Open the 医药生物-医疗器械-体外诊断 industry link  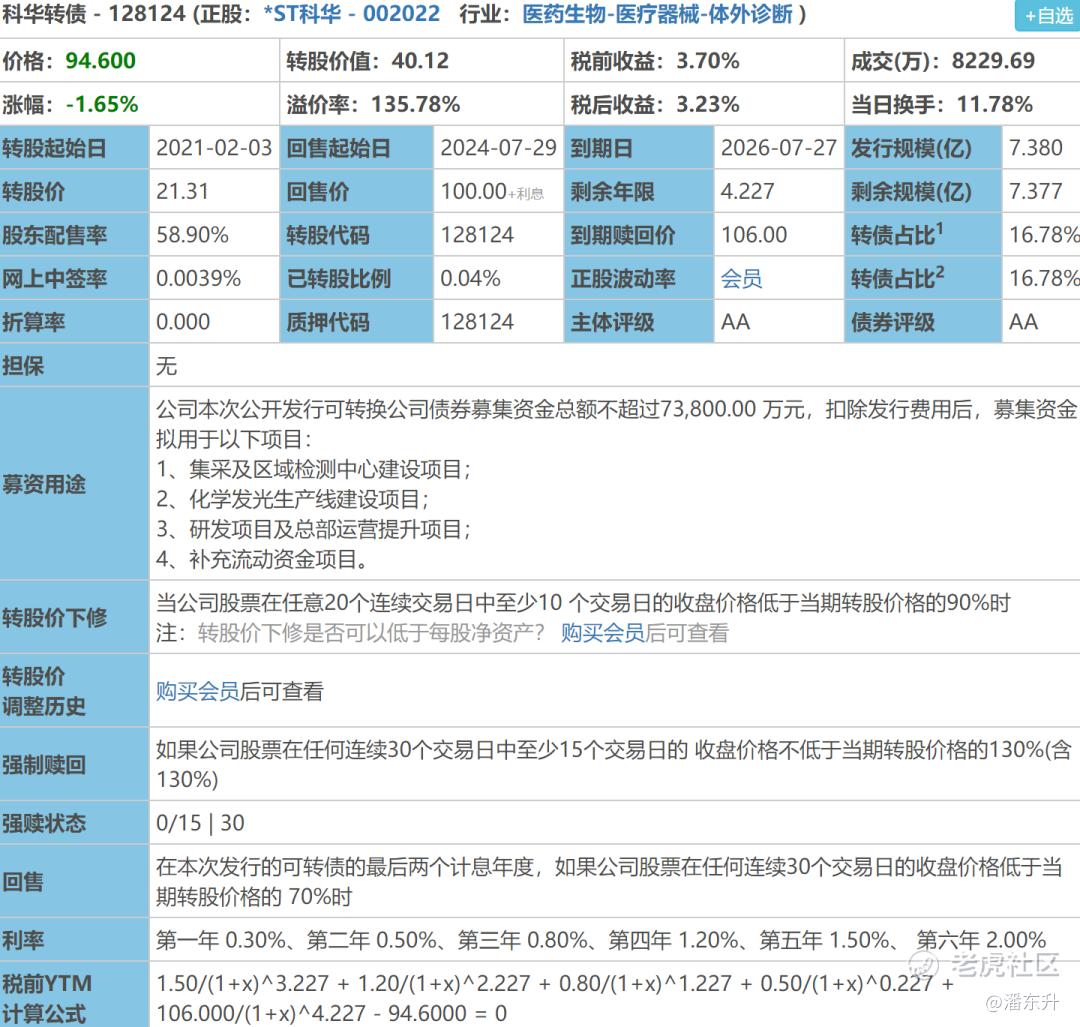[658, 14]
